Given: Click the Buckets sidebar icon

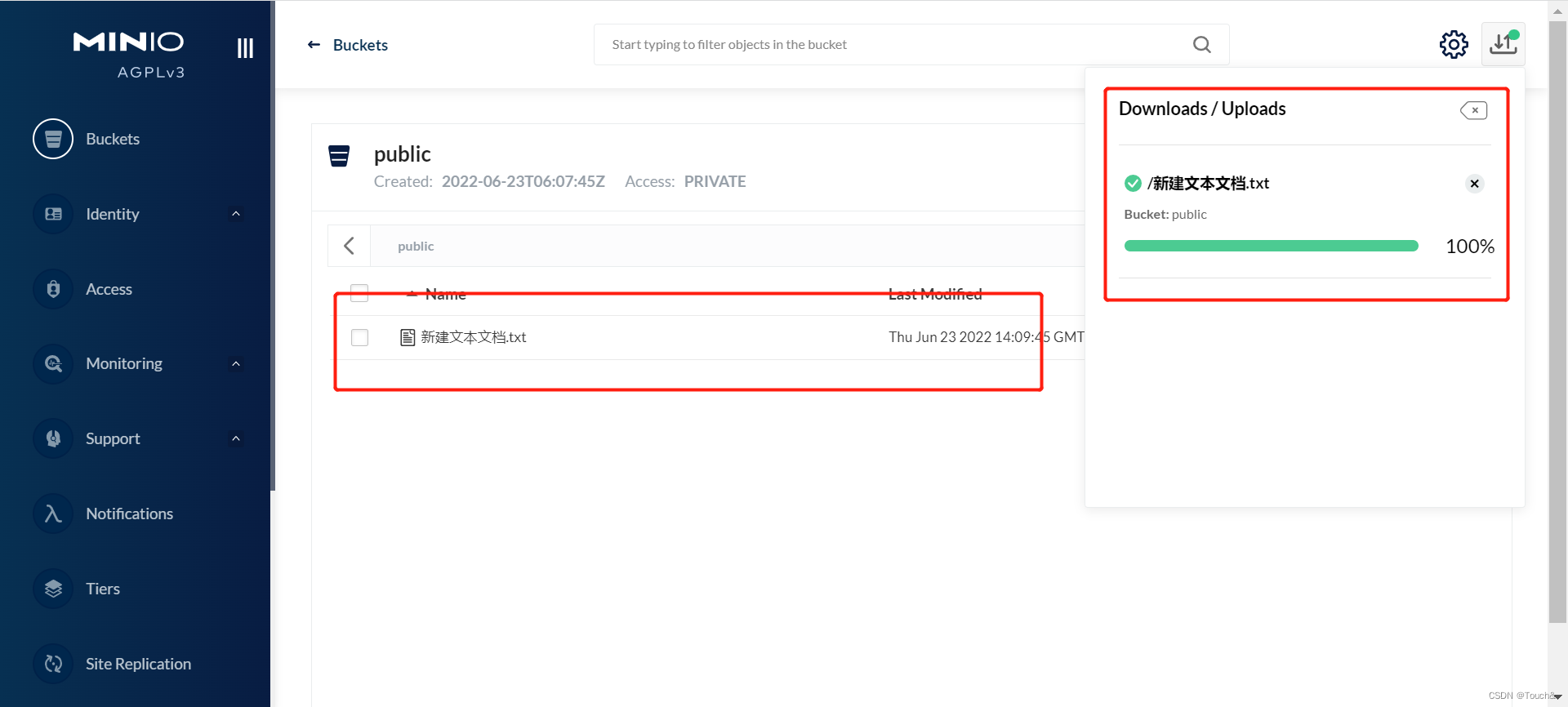Looking at the screenshot, I should [x=53, y=139].
